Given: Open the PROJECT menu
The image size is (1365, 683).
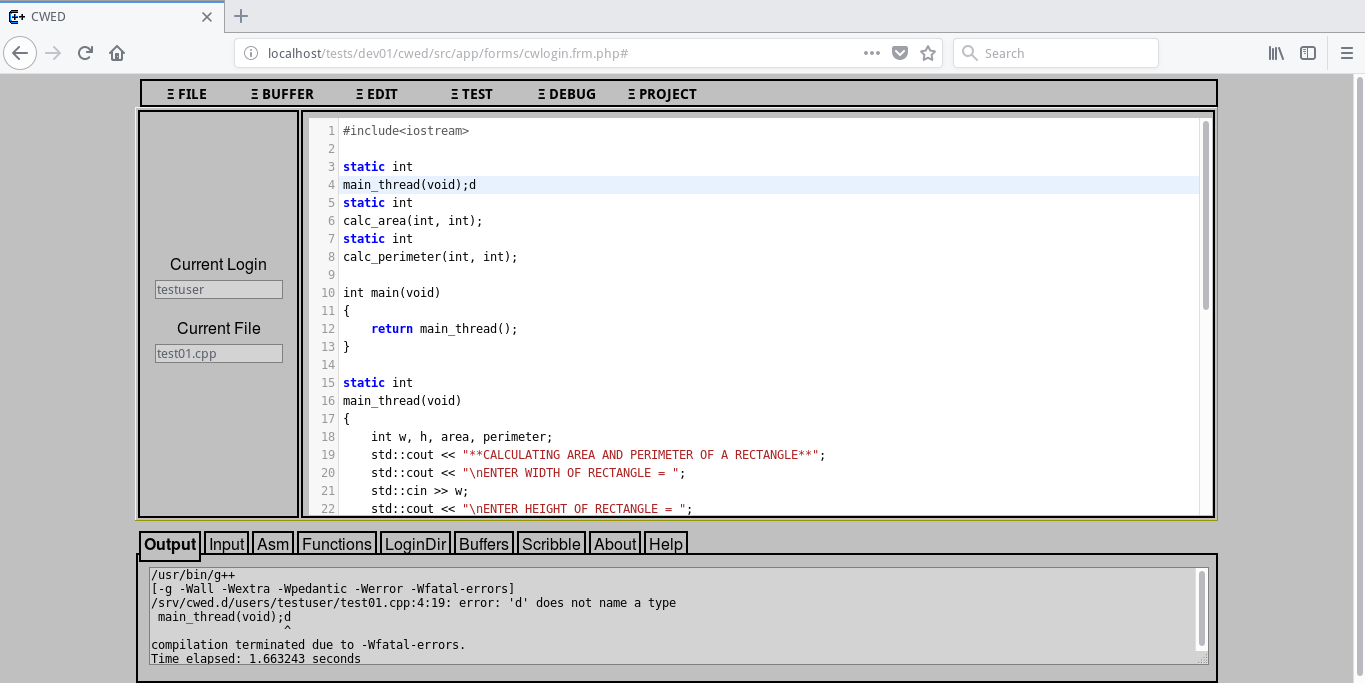Looking at the screenshot, I should click(662, 94).
